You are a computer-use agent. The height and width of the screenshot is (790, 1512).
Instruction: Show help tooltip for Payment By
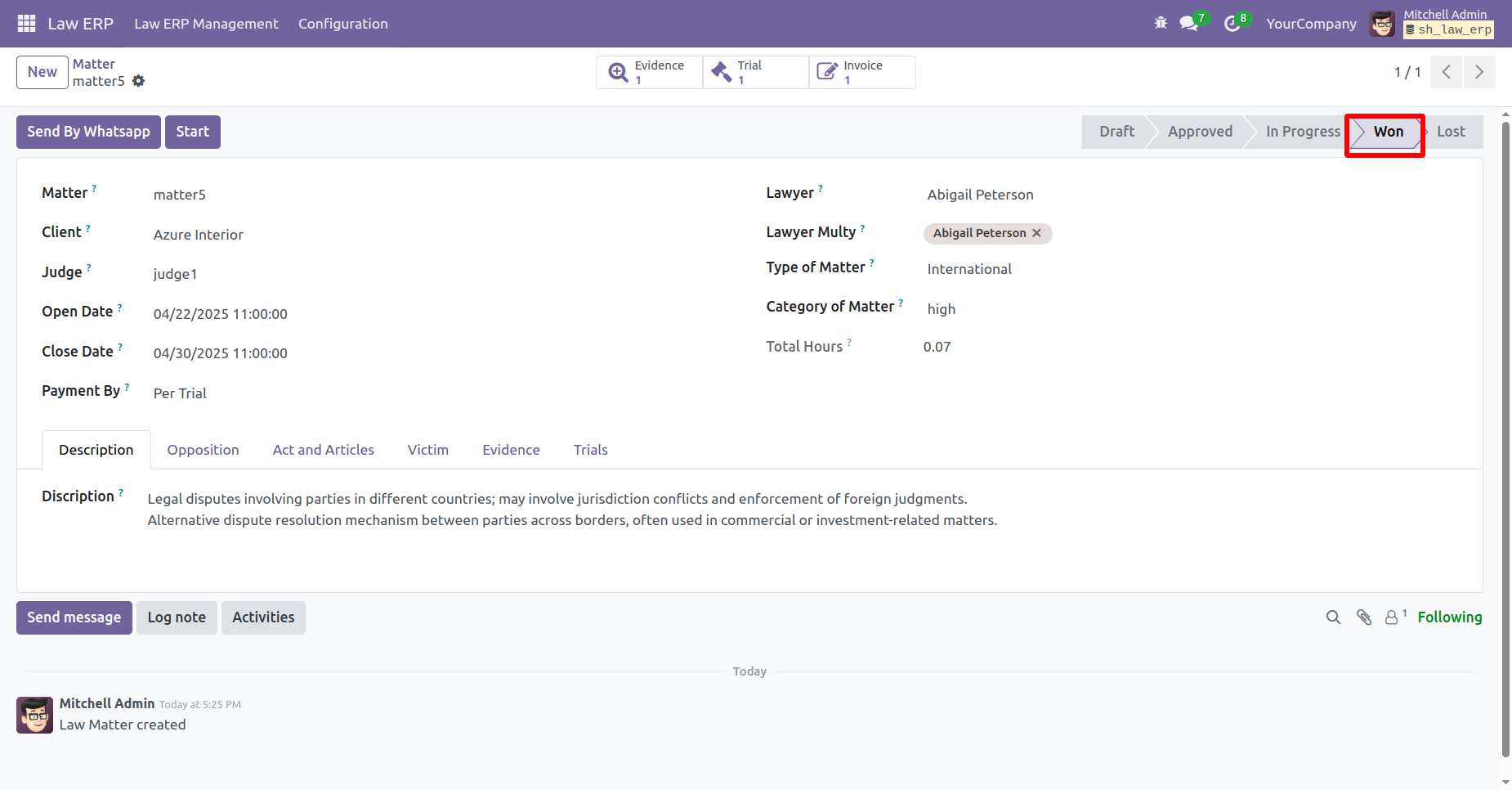click(127, 387)
